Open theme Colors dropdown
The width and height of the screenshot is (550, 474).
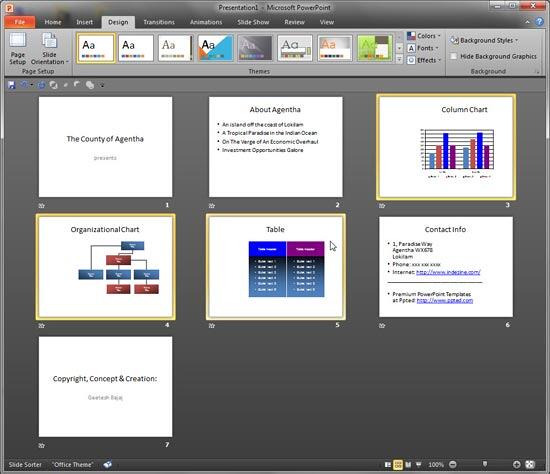(x=424, y=36)
